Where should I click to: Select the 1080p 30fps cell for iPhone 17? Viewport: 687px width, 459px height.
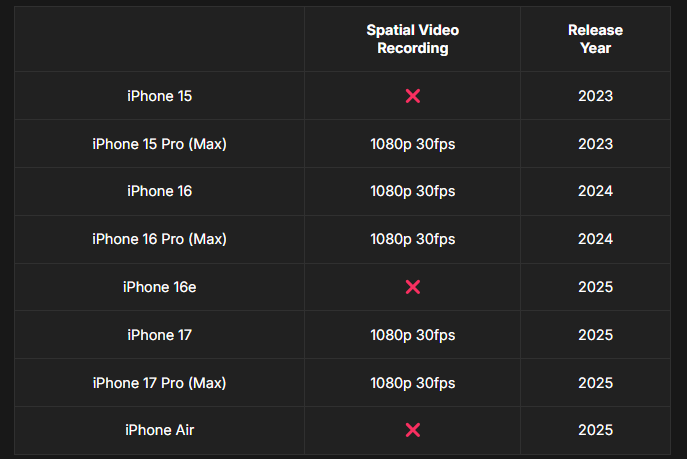point(412,335)
